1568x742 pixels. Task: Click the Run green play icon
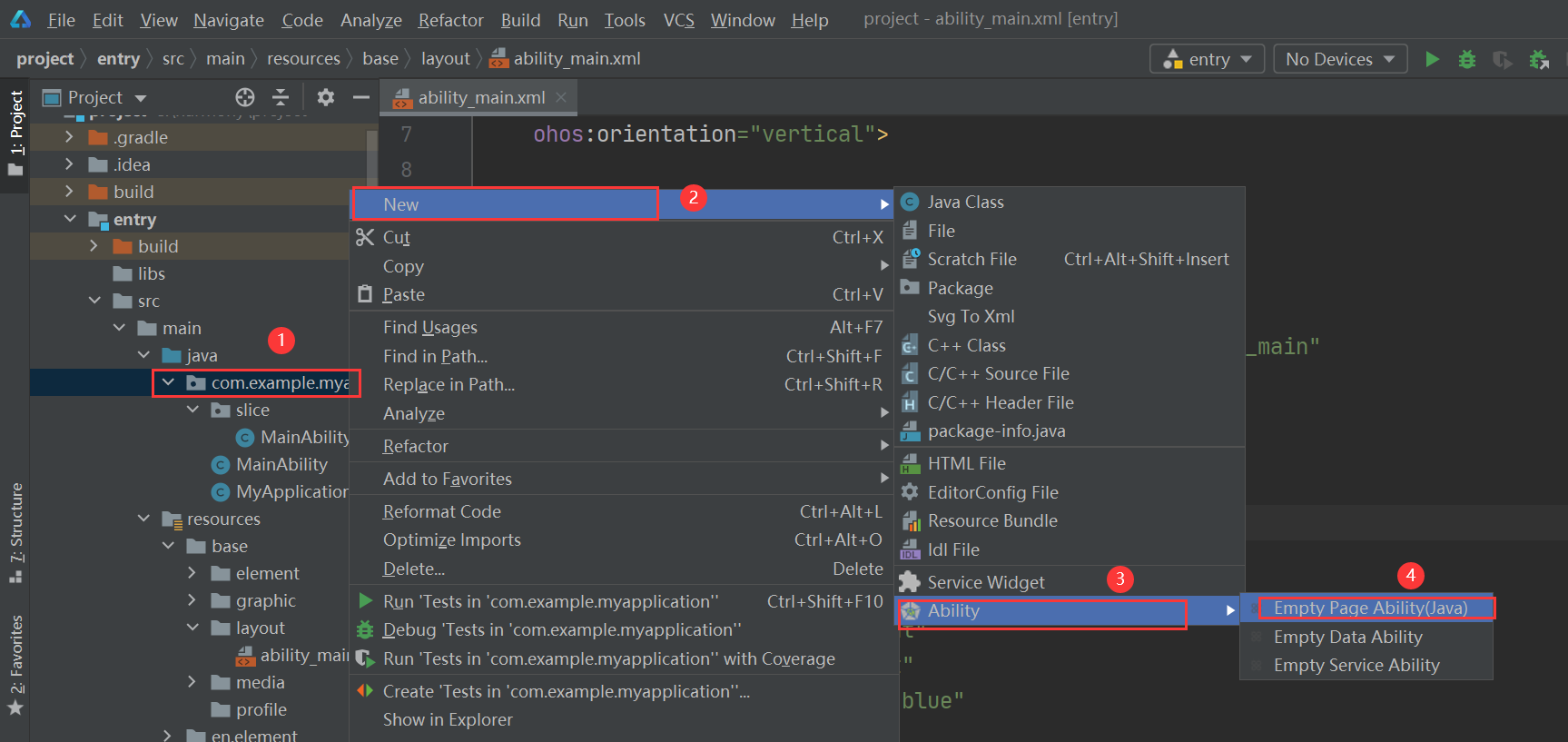pos(1432,59)
